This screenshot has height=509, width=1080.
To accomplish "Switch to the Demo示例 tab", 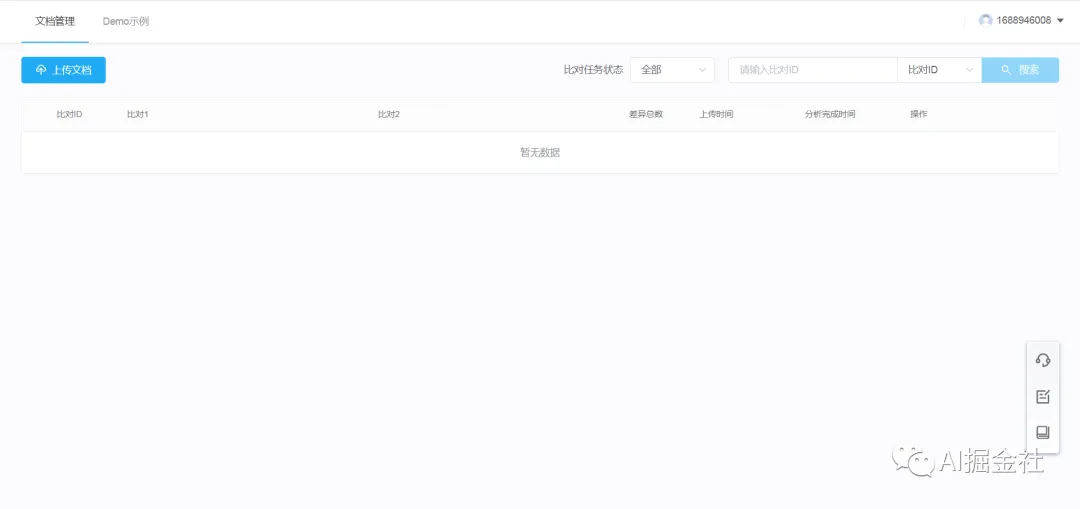I will (126, 21).
